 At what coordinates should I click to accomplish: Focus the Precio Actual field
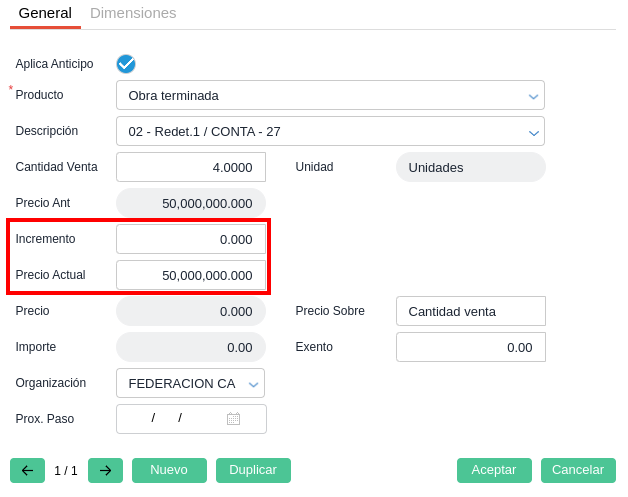pos(191,275)
